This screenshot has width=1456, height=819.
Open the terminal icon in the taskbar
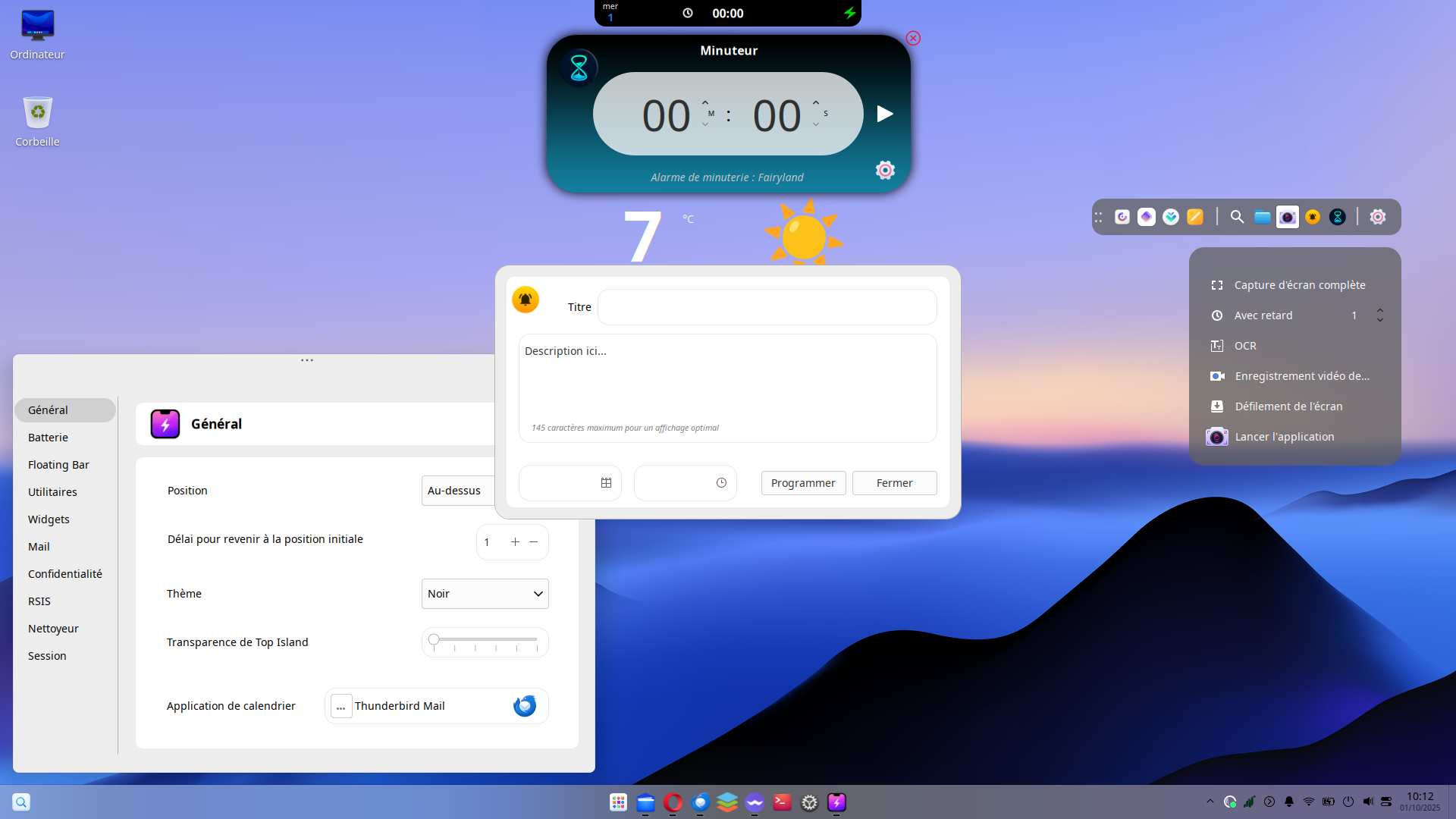(782, 802)
